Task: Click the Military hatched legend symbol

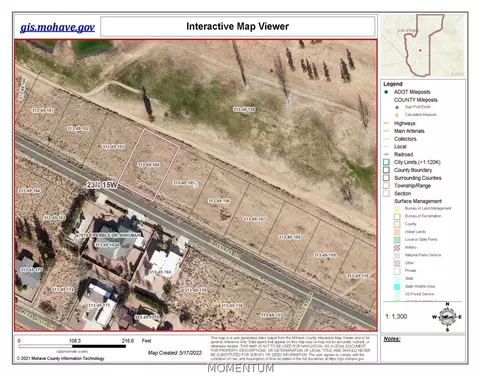Action: point(397,247)
